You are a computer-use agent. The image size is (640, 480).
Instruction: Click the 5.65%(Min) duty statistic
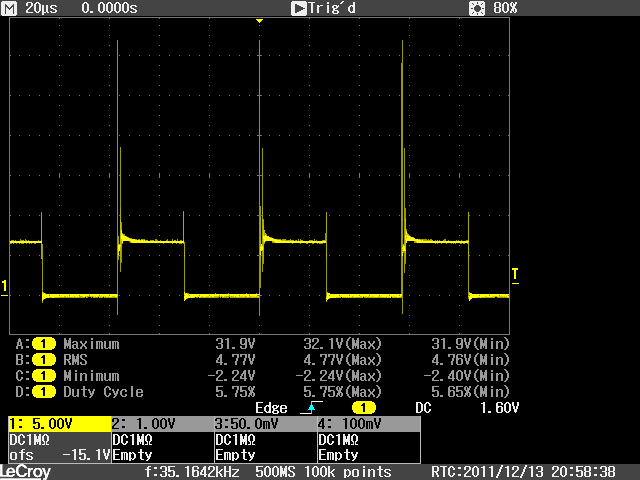(471, 392)
